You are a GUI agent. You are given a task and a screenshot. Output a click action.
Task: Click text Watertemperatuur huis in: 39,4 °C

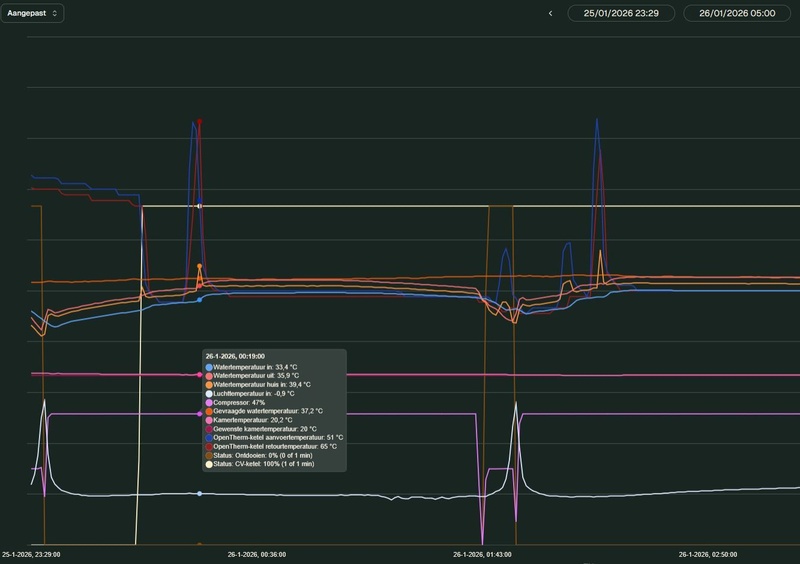262,385
